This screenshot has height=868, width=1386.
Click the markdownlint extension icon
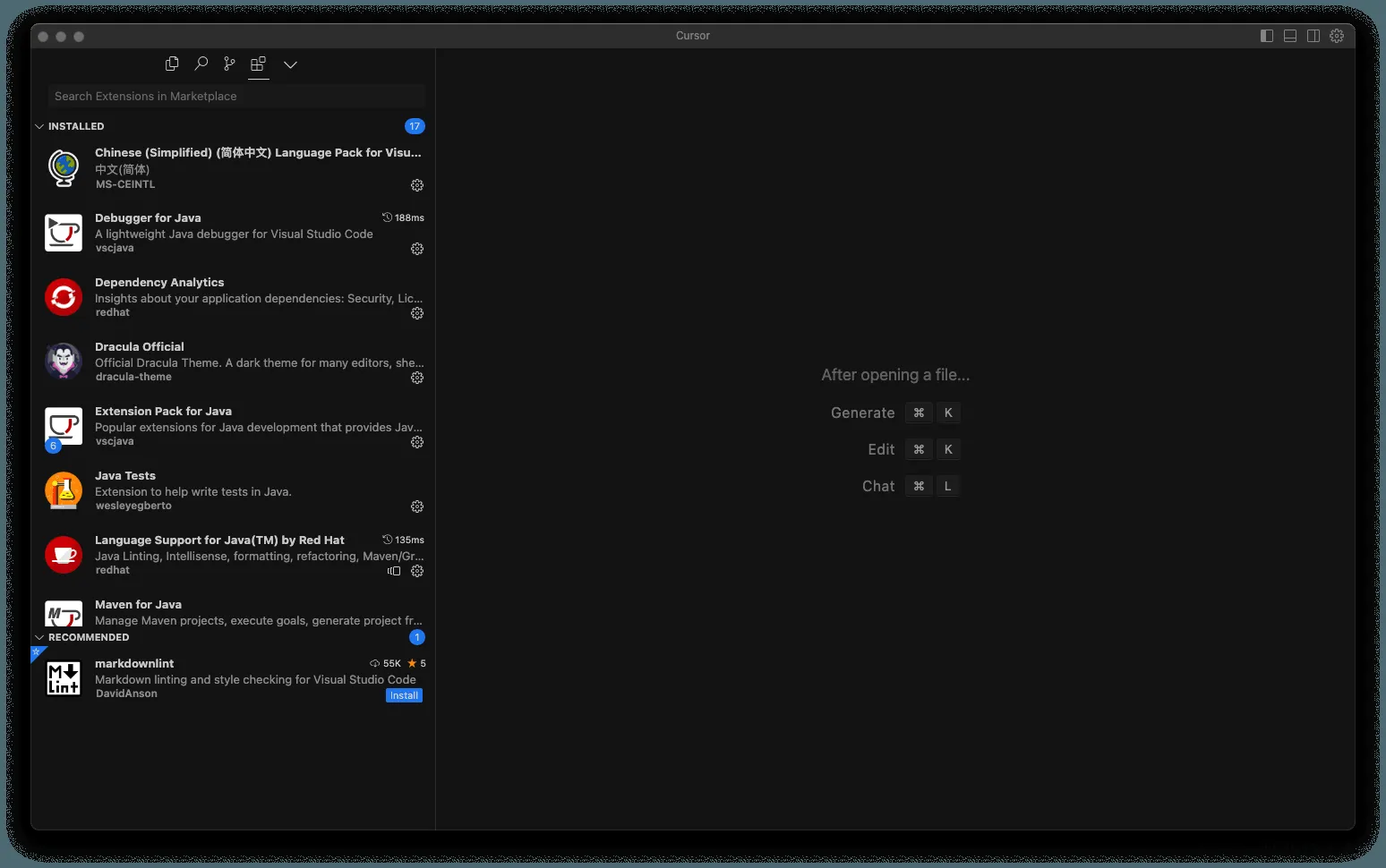click(x=64, y=678)
